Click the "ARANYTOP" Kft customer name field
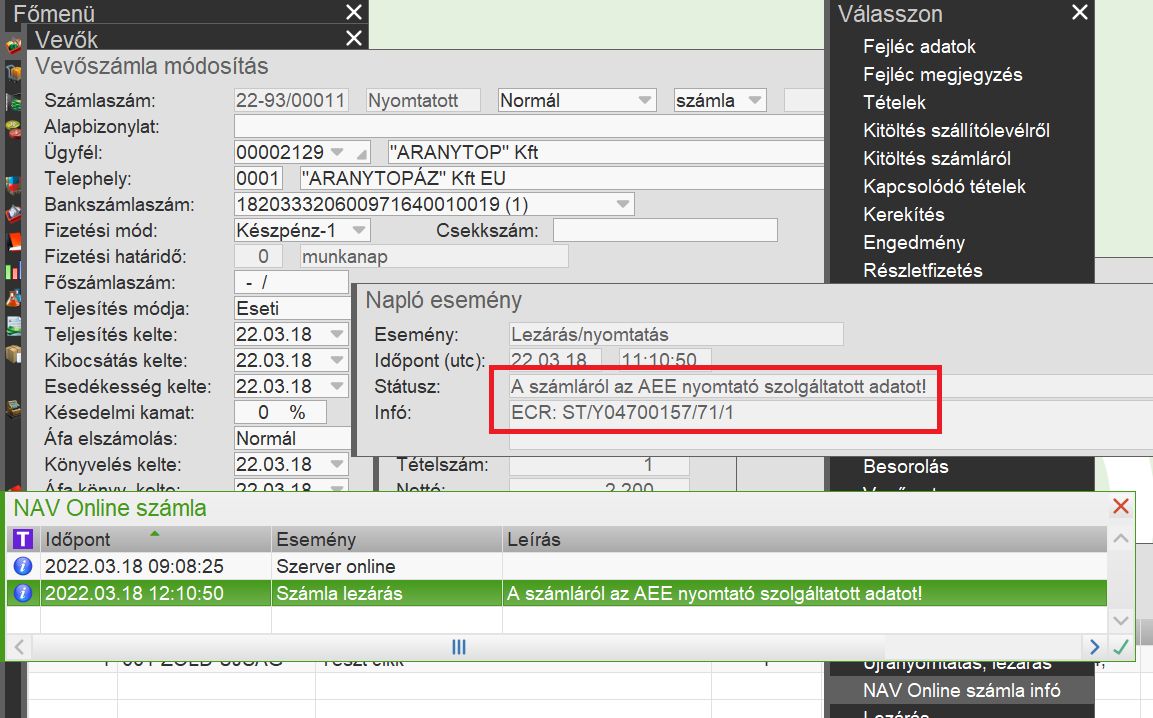 (x=605, y=152)
